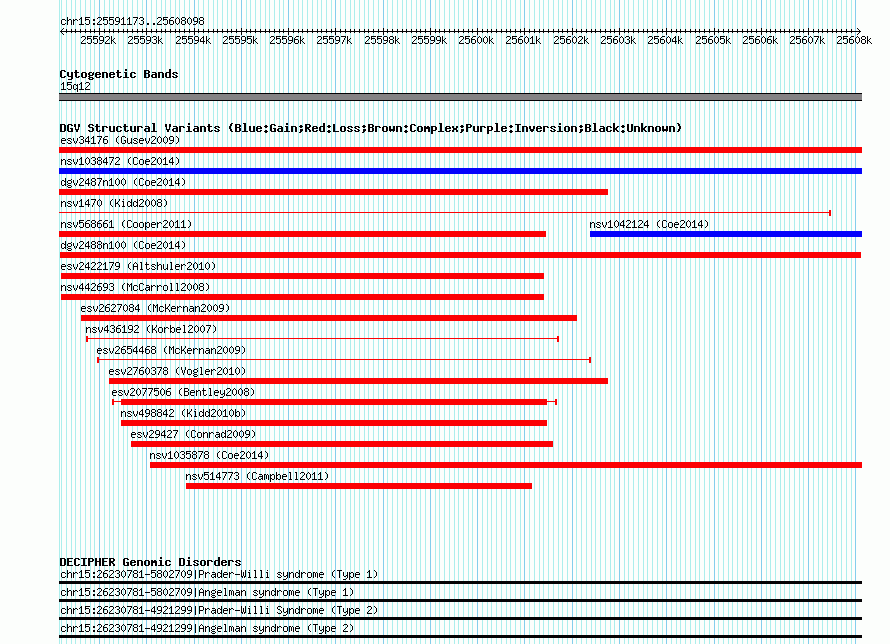
Task: Click the nsv1470 (Kidd2008) variant label
Action: [114, 203]
